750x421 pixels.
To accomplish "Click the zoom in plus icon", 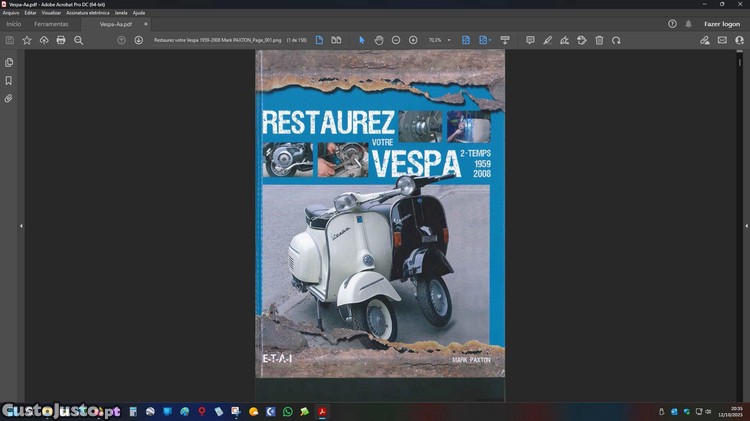I will point(413,40).
